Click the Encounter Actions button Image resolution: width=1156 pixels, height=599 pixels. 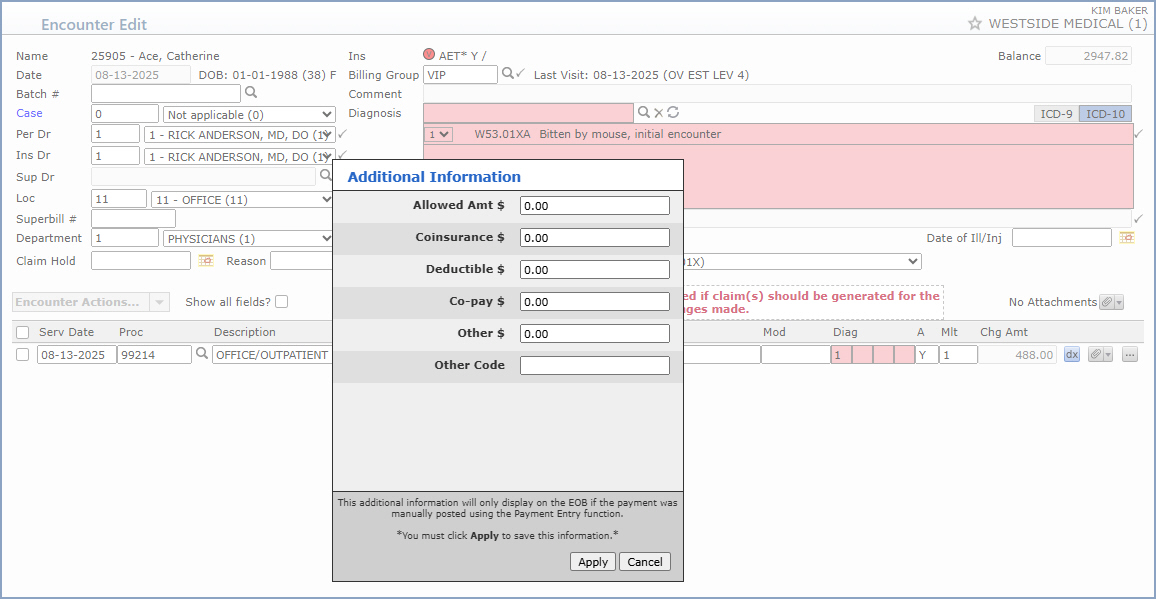(x=81, y=302)
